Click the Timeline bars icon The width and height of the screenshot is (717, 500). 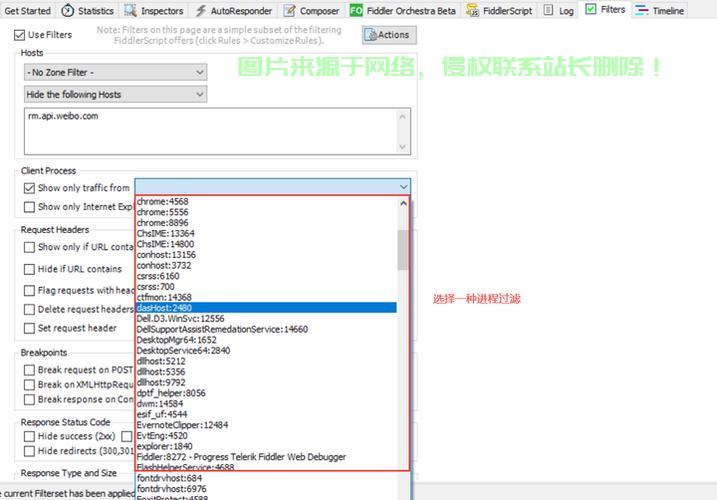(642, 10)
